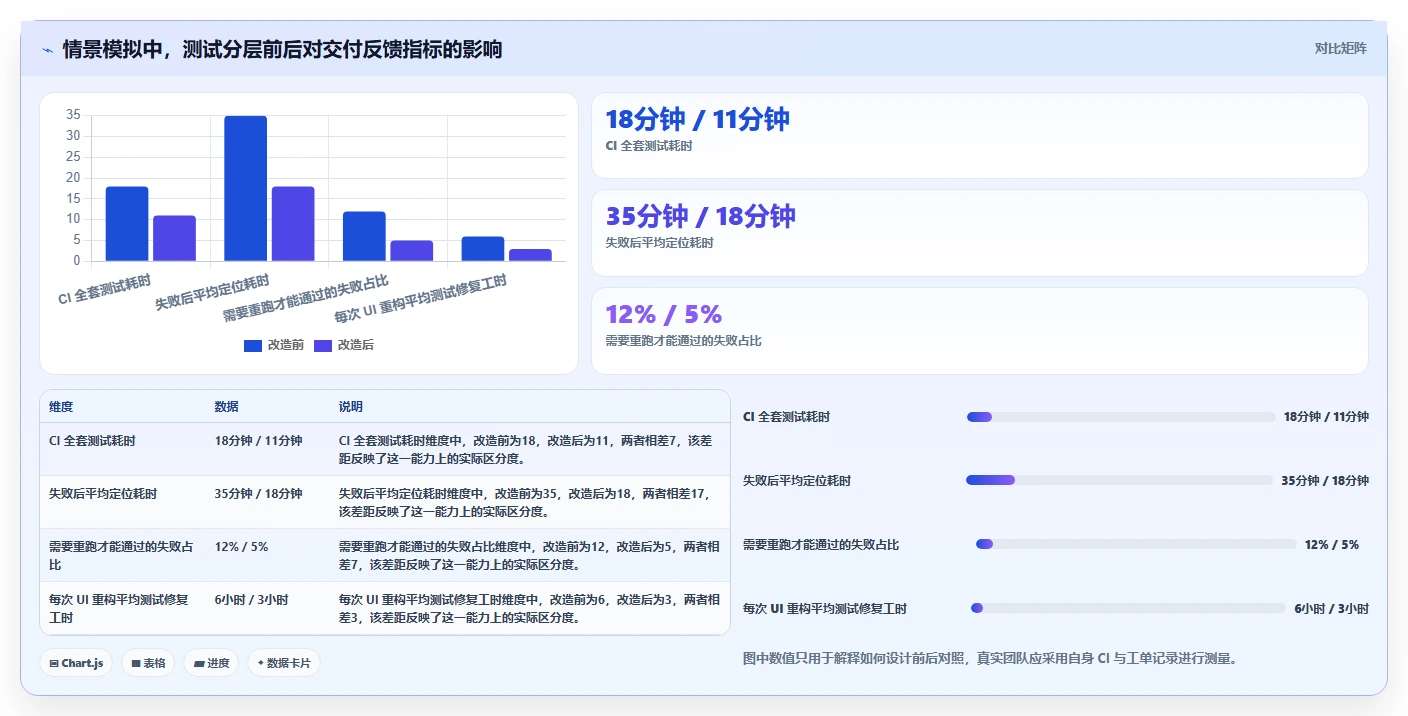Select the 表格 chip below the table
The image size is (1408, 716).
(x=148, y=663)
